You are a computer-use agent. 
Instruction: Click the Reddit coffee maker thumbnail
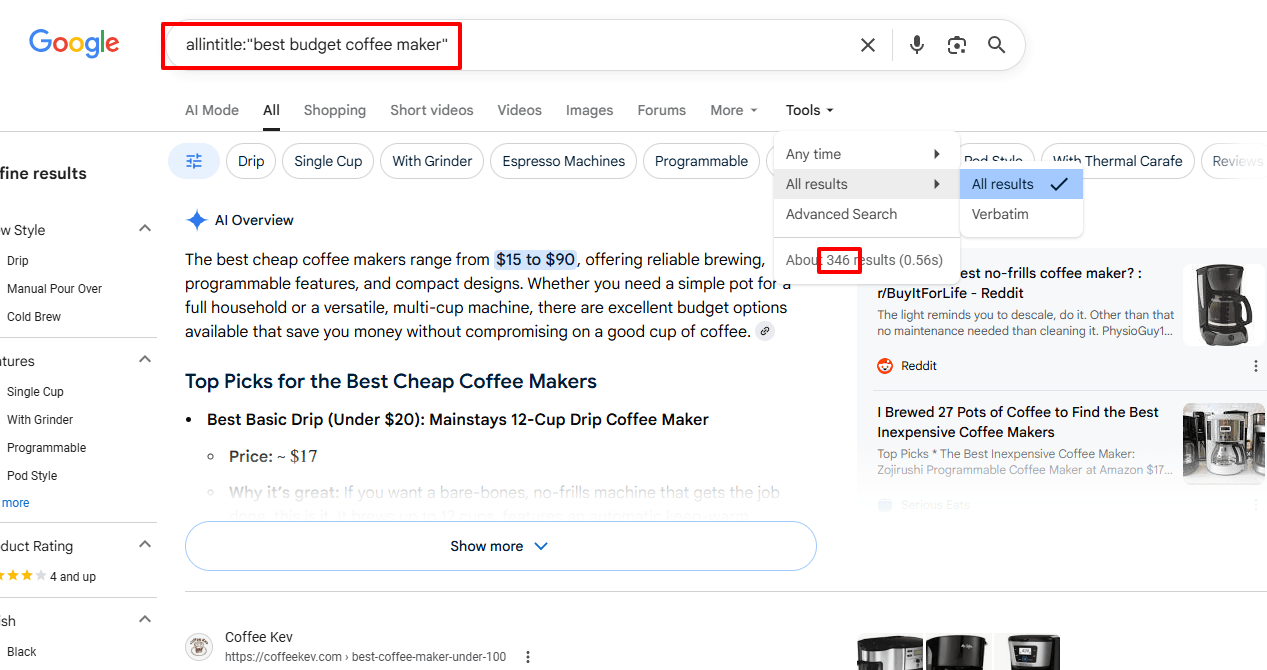(1223, 305)
